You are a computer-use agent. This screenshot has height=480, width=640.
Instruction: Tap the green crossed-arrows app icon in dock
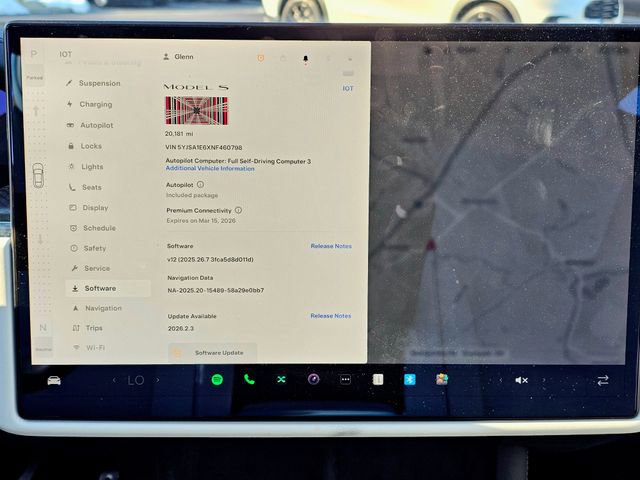[x=281, y=380]
